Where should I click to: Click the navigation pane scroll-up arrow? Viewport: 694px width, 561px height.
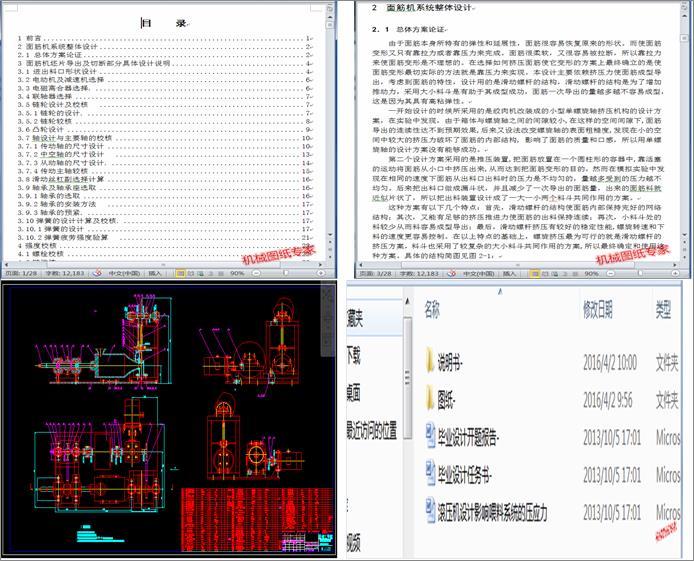tap(408, 301)
